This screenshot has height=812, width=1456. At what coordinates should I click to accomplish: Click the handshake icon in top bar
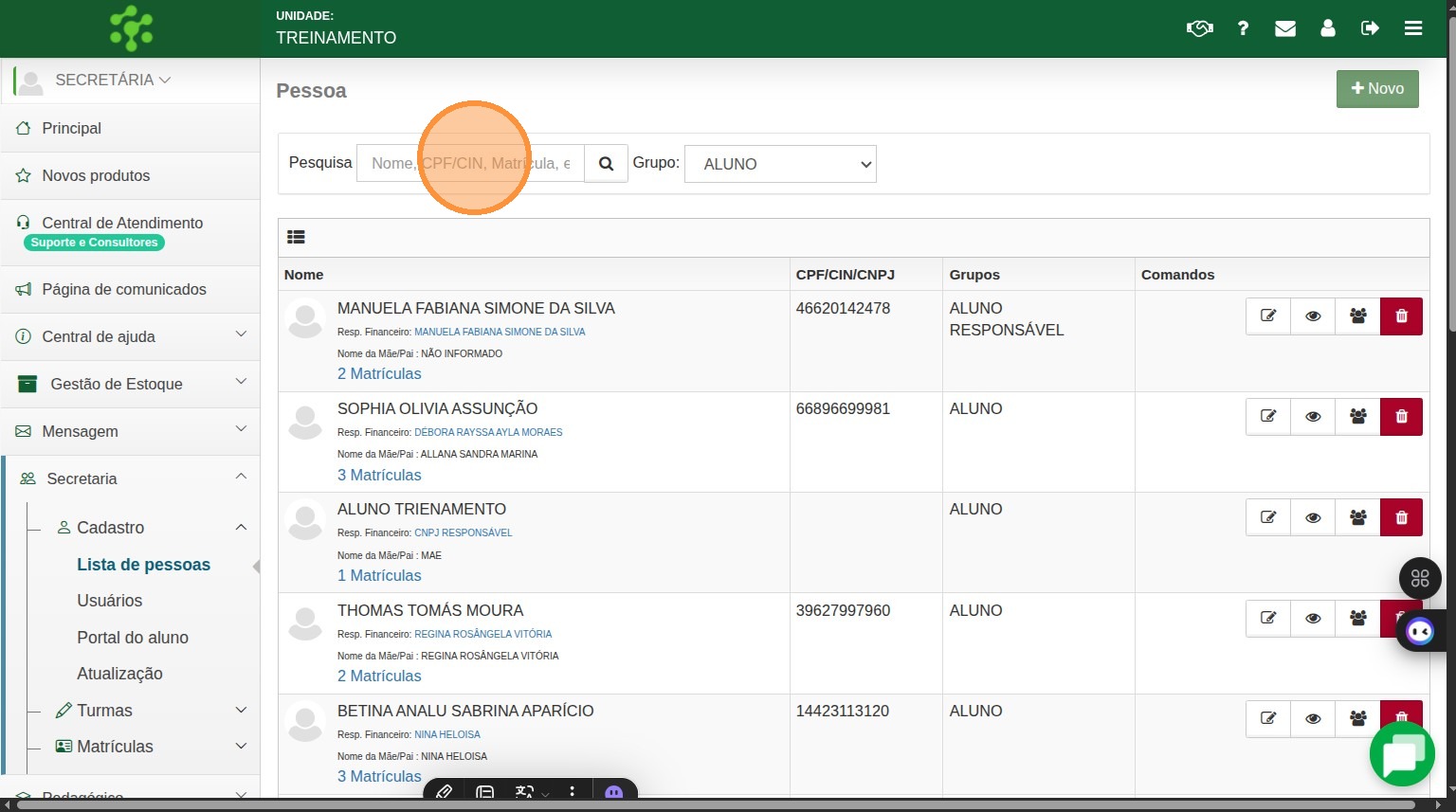(1199, 28)
